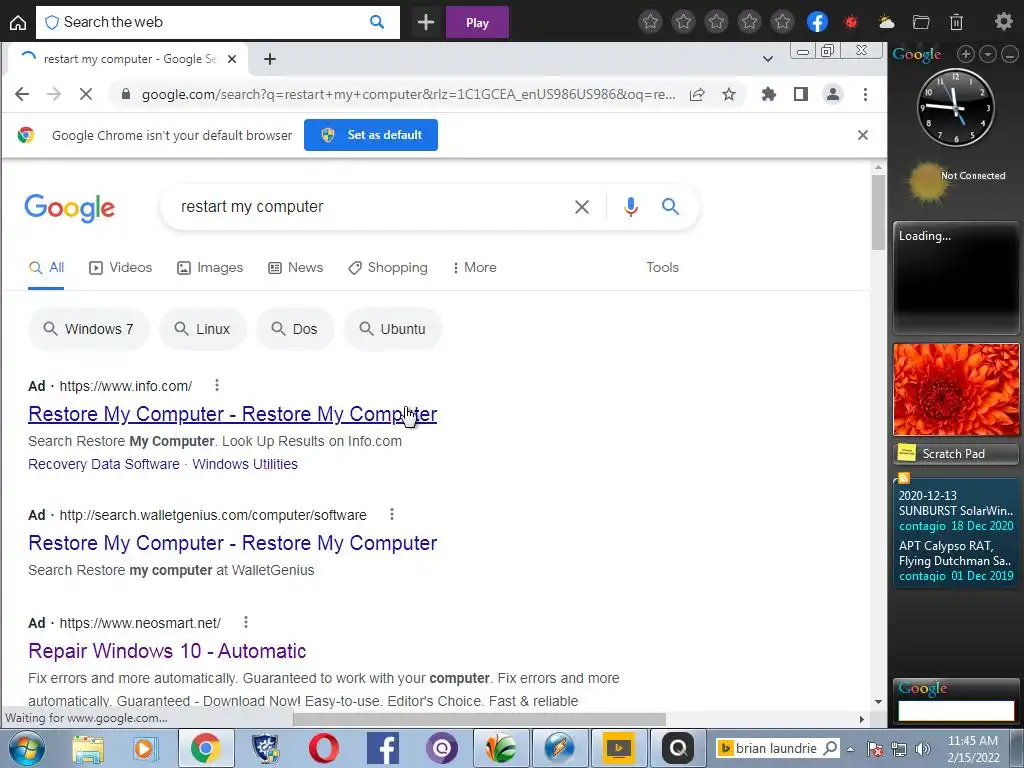
Task: Close the 'restart my computer' Chrome tab
Action: pos(232,59)
